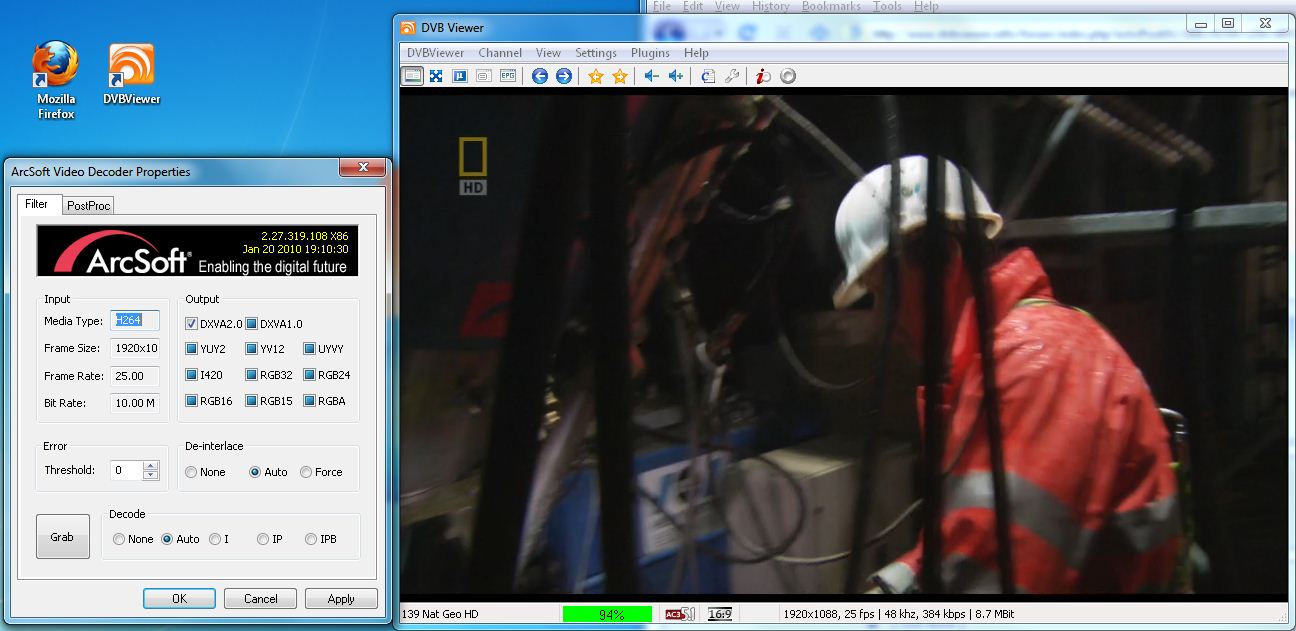1296x631 pixels.
Task: Open options via the wrench icon
Action: [x=731, y=76]
